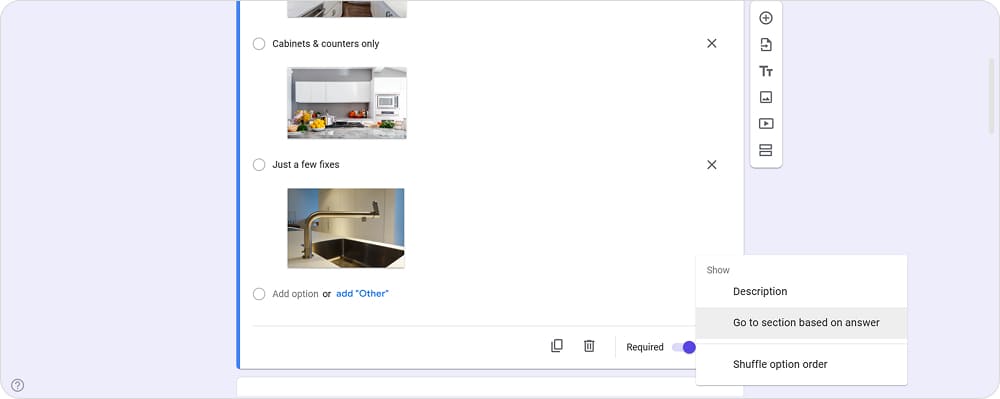The width and height of the screenshot is (1000, 399).
Task: Click the kitchen cabinets and counters image
Action: click(347, 103)
